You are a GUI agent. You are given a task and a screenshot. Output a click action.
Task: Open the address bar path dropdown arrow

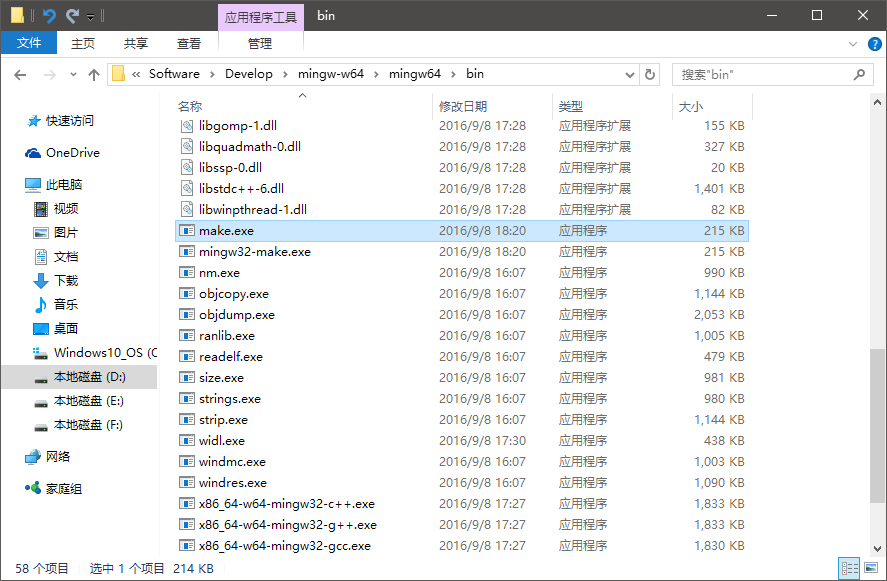click(630, 73)
